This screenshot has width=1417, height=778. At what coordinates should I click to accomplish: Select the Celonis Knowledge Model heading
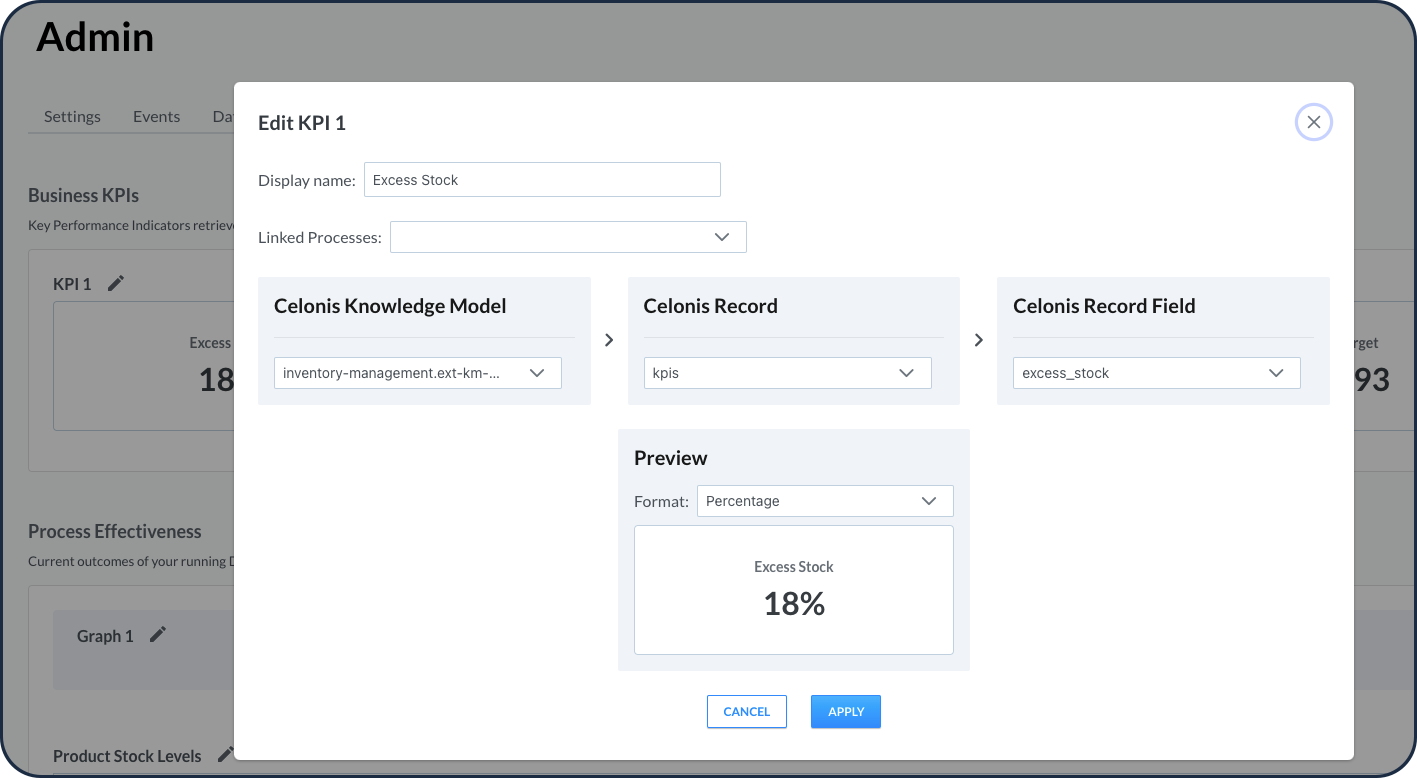click(x=390, y=306)
